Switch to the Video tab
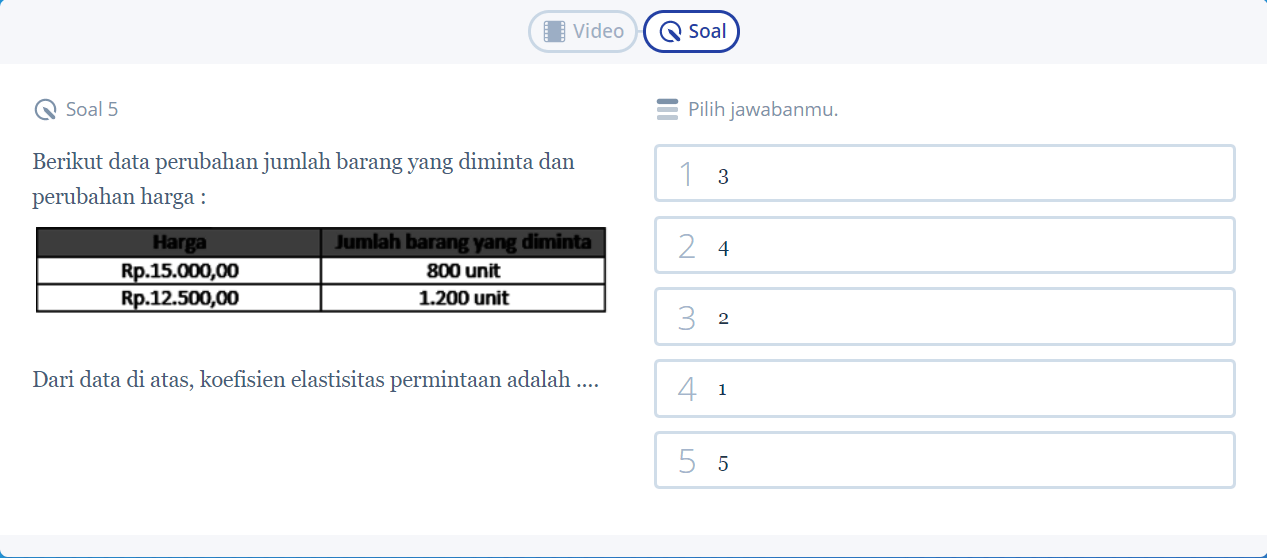 pyautogui.click(x=583, y=32)
